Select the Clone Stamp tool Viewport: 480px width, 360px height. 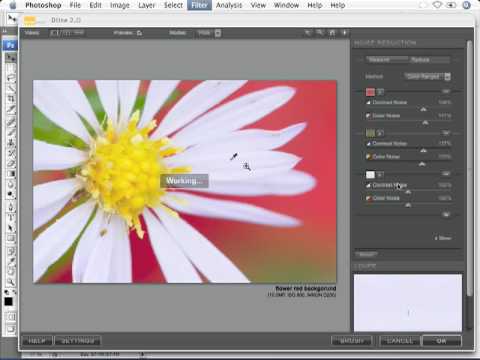(11, 143)
